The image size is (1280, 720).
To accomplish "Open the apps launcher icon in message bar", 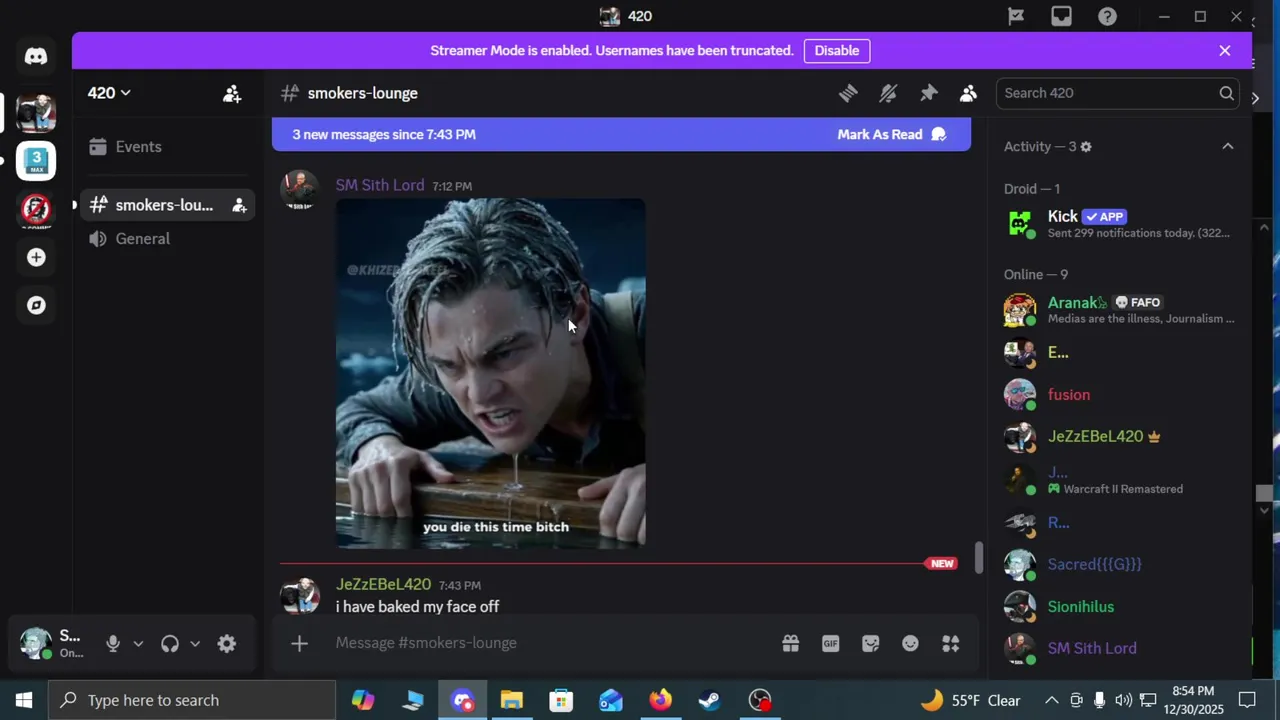I will 950,643.
